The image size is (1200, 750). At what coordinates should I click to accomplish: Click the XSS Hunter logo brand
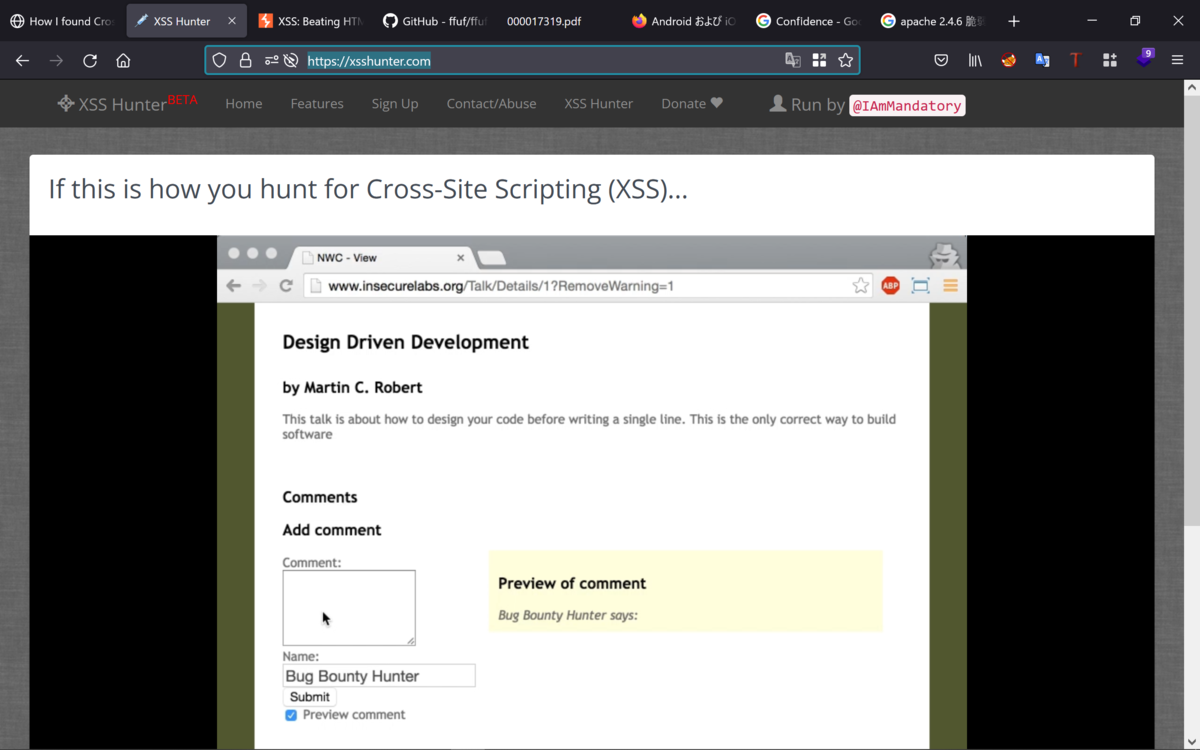click(127, 103)
